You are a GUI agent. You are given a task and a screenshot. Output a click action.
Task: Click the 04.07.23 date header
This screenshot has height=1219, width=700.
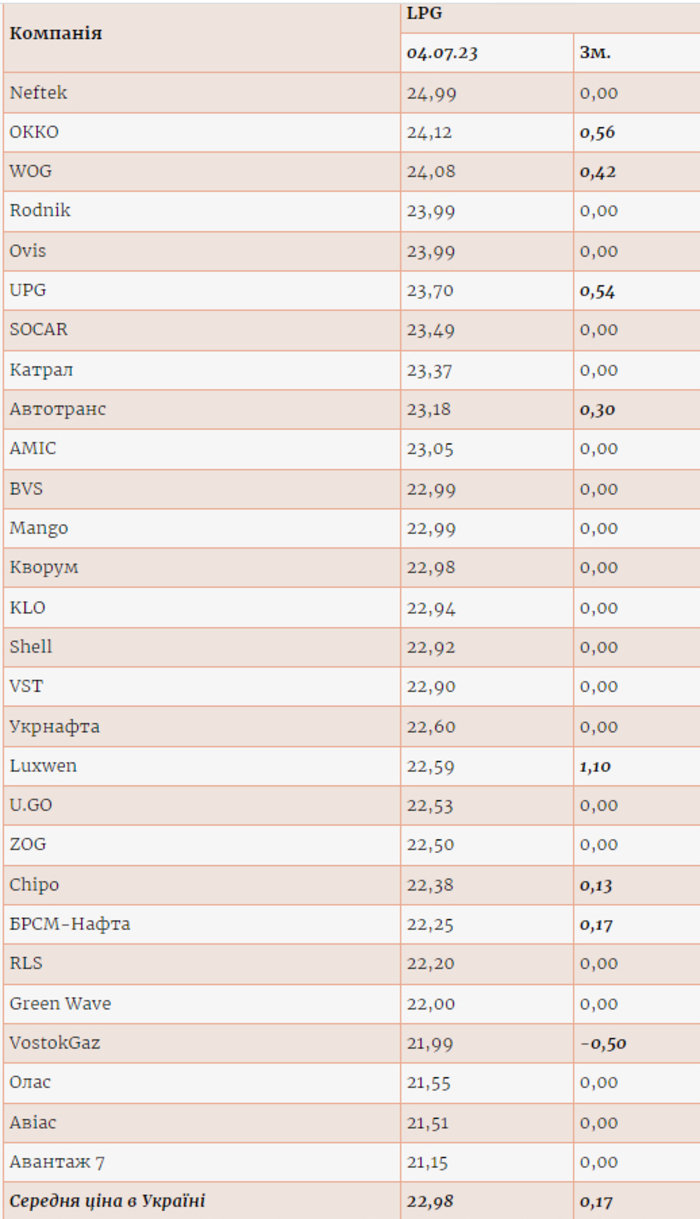click(442, 53)
